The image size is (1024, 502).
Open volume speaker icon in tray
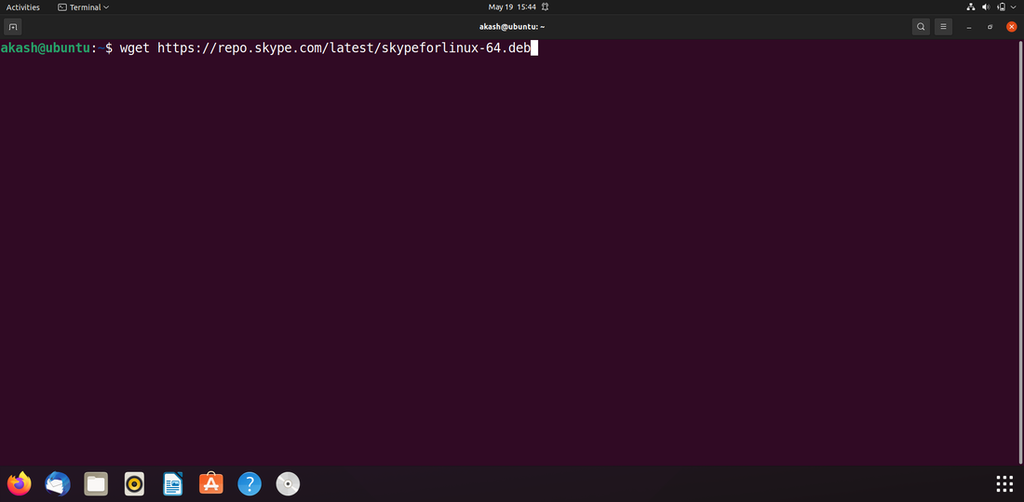pos(985,7)
